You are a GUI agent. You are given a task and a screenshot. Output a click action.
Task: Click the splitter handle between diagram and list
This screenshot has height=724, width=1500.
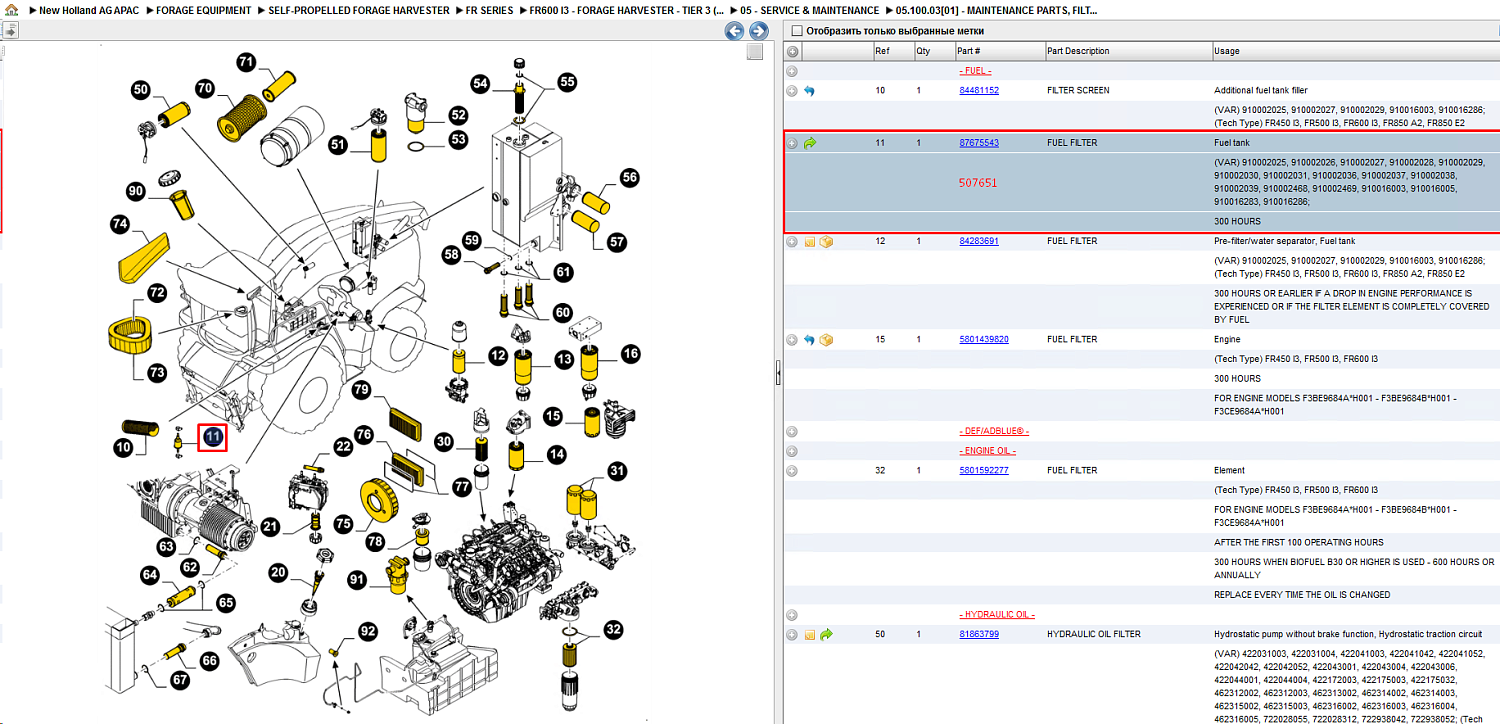click(778, 374)
